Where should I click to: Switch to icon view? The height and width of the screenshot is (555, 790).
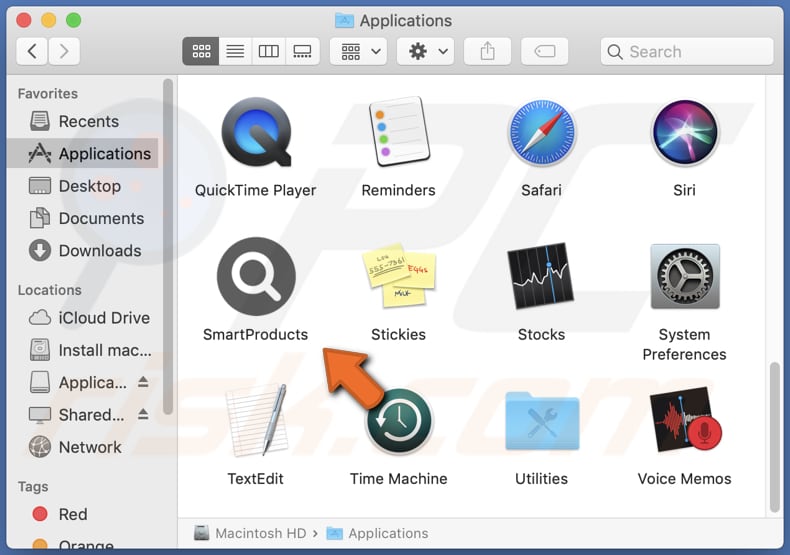(x=201, y=51)
